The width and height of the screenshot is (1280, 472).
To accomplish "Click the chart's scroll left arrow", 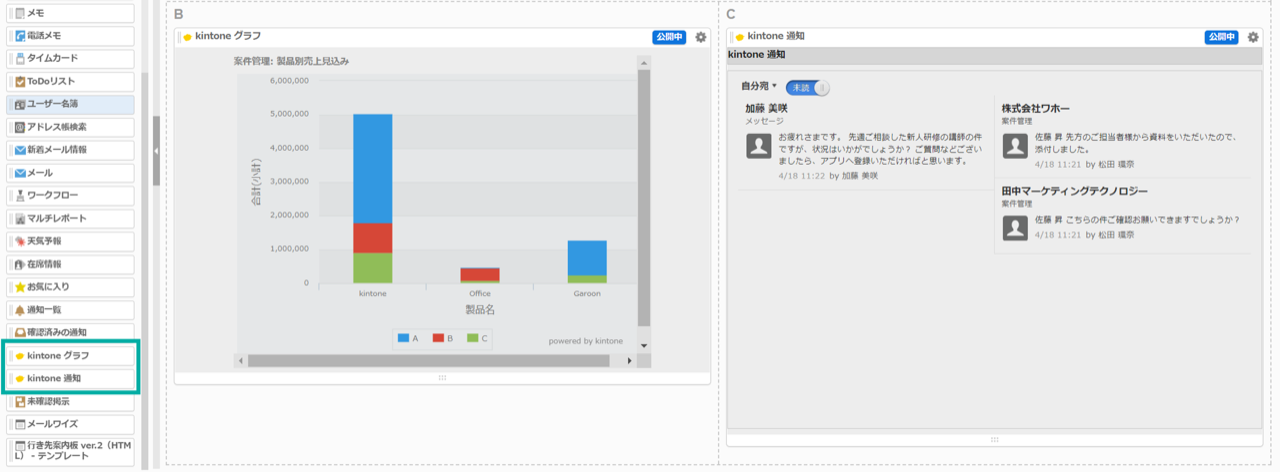I will tap(240, 360).
